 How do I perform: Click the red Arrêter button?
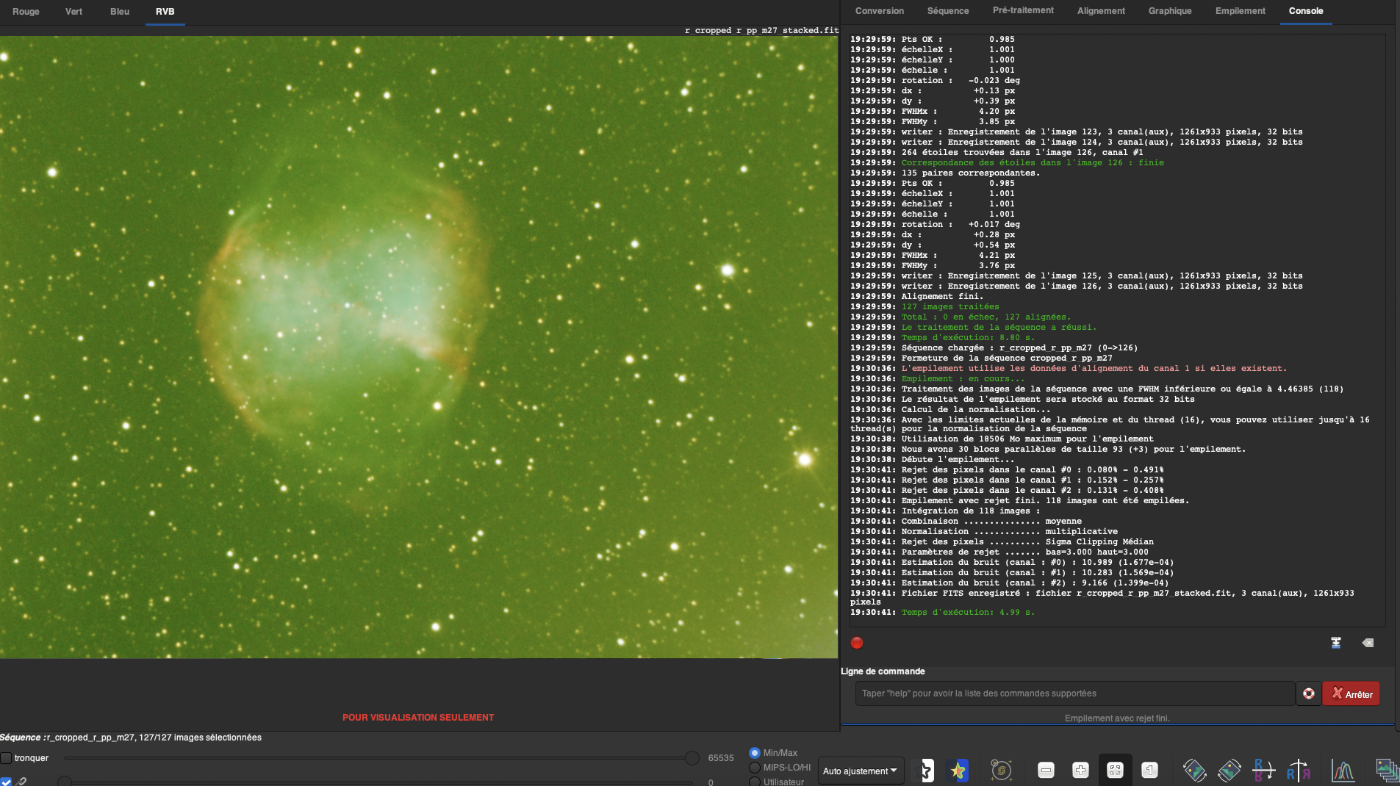[x=1351, y=693]
